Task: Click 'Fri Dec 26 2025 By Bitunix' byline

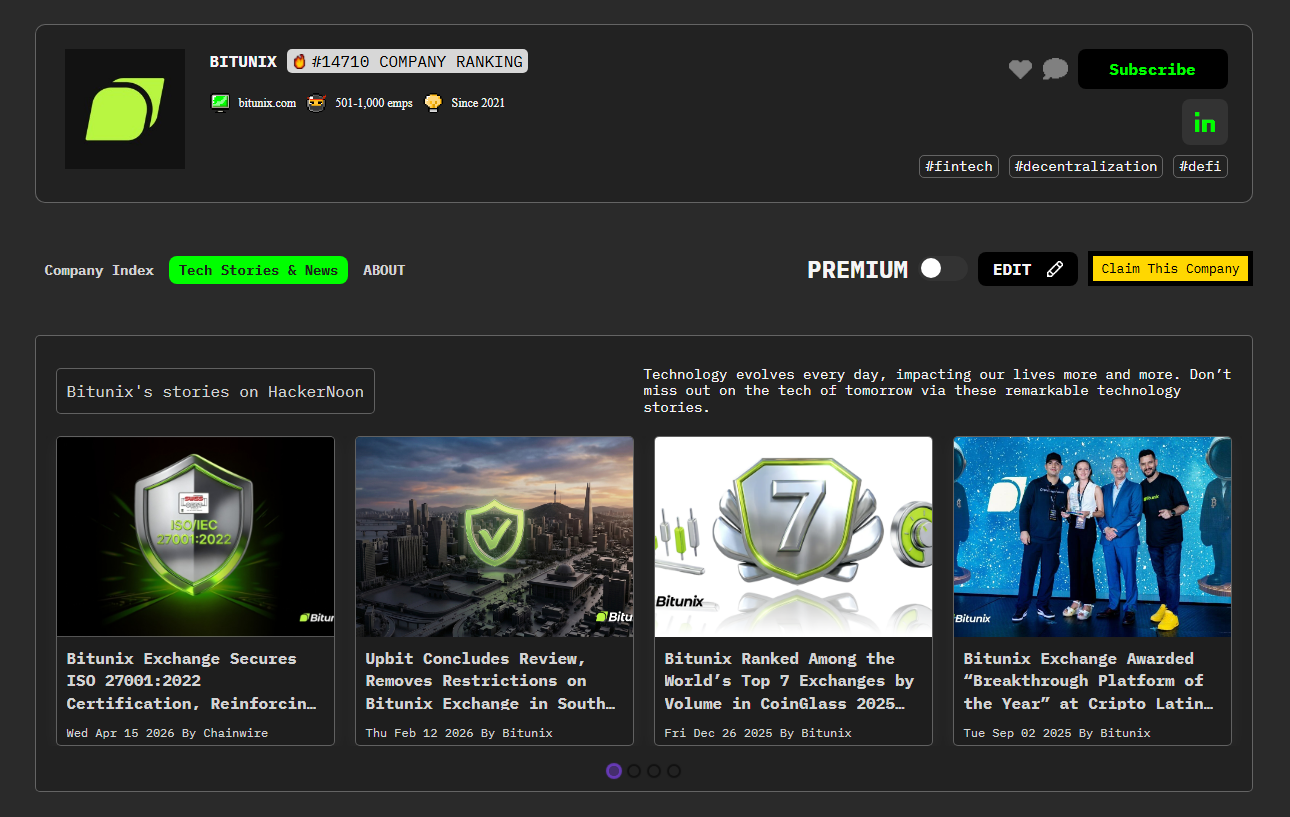Action: coord(758,733)
